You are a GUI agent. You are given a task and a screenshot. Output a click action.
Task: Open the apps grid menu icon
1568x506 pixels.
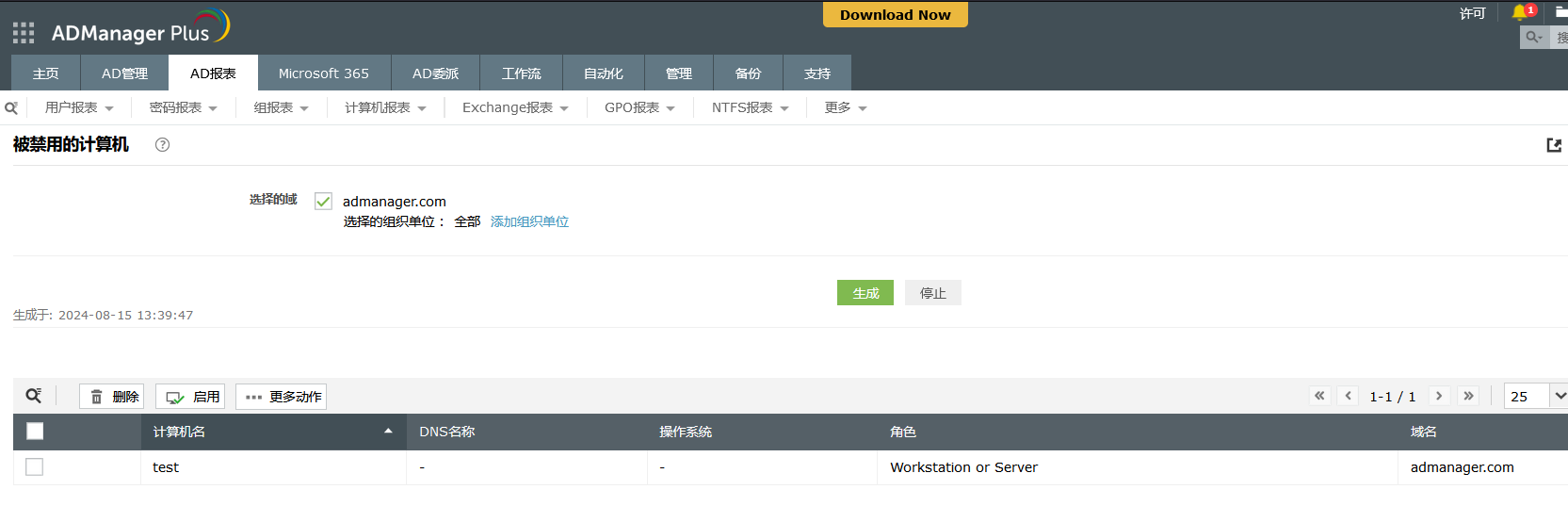click(24, 33)
